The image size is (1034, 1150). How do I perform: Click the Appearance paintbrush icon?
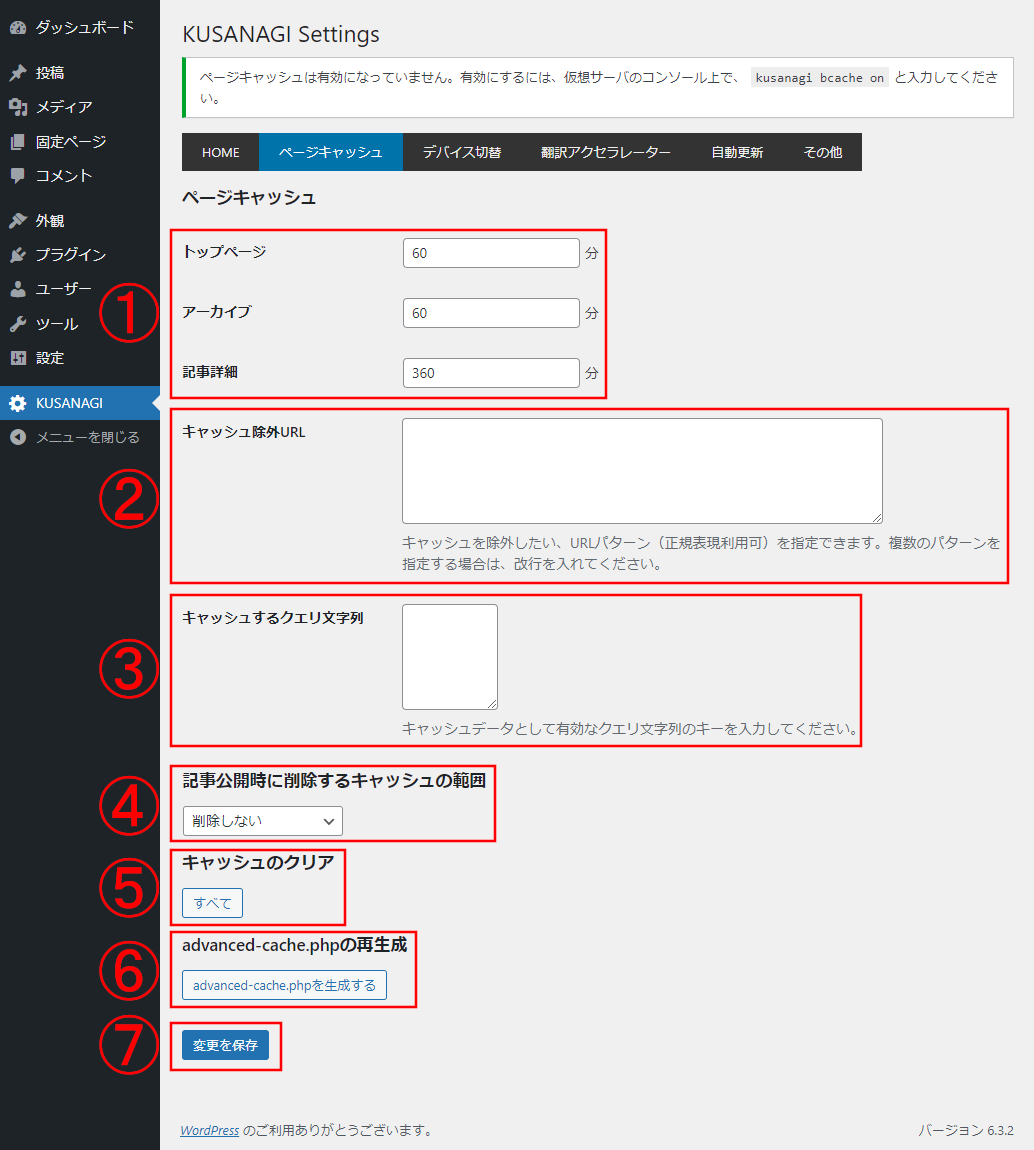18,221
